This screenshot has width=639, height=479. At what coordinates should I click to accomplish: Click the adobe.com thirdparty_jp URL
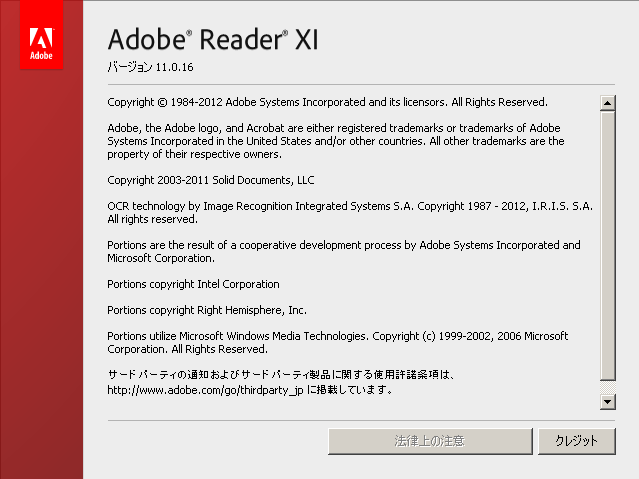click(x=205, y=390)
